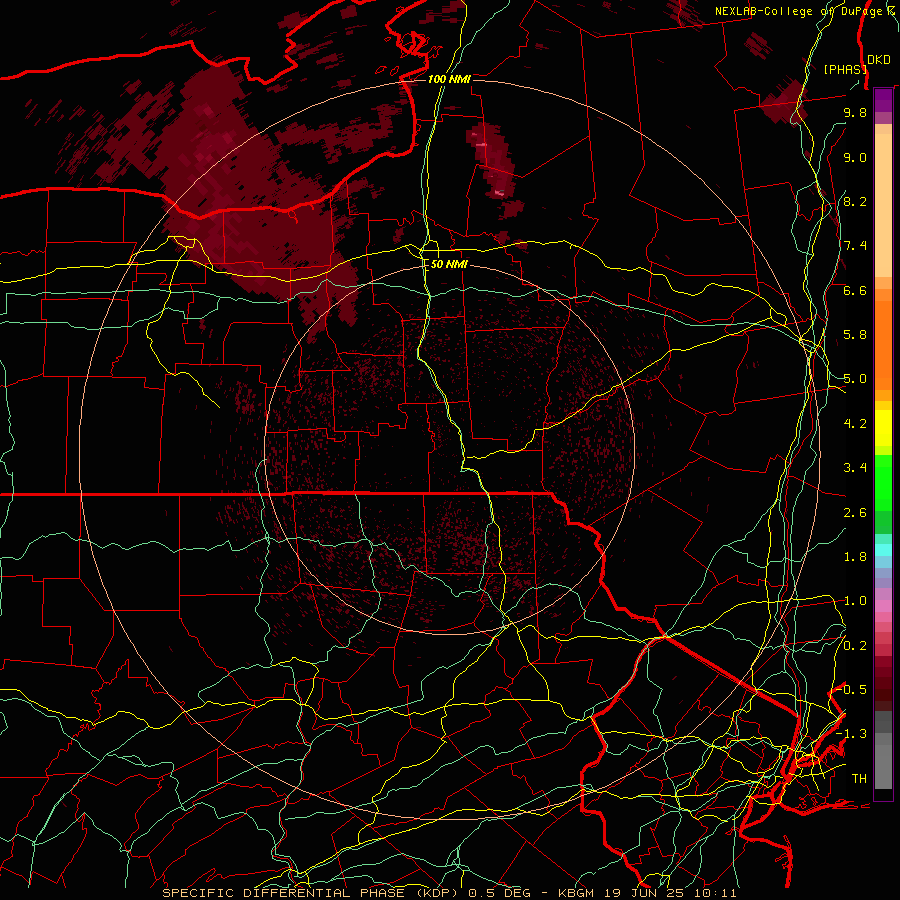This screenshot has height=900, width=900.
Task: Click the 0.2 scale value
Action: (855, 646)
